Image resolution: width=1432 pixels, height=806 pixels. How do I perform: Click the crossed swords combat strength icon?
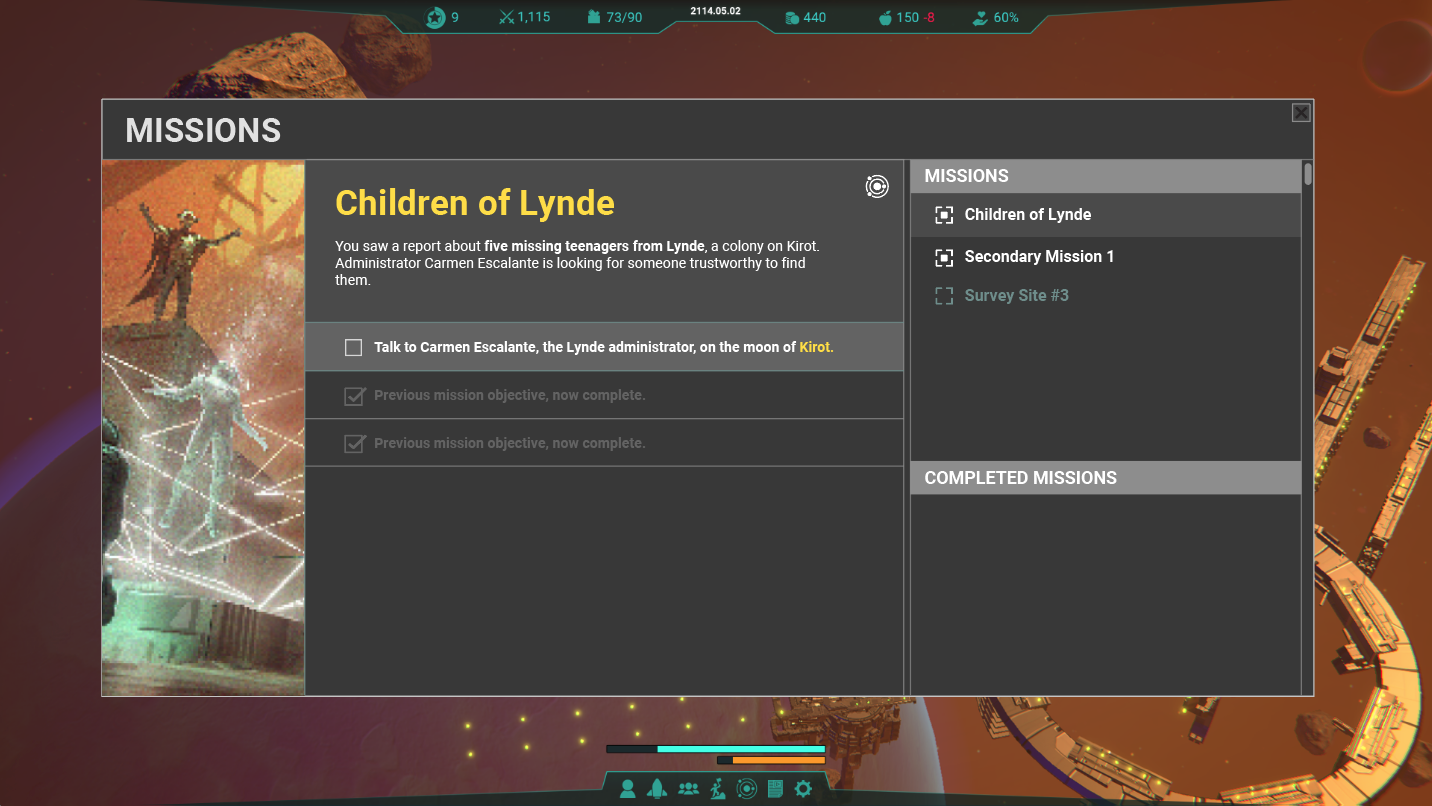506,17
